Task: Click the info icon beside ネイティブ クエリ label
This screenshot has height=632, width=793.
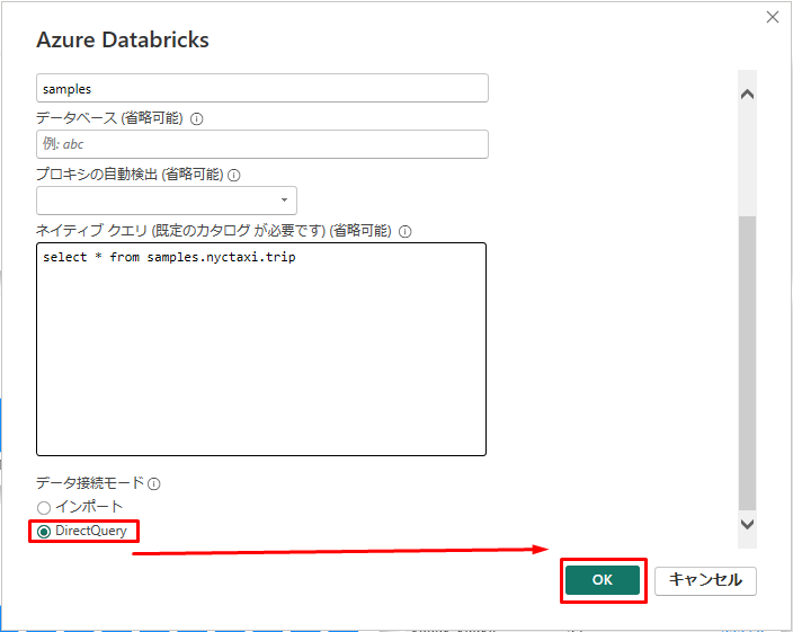Action: tap(405, 232)
